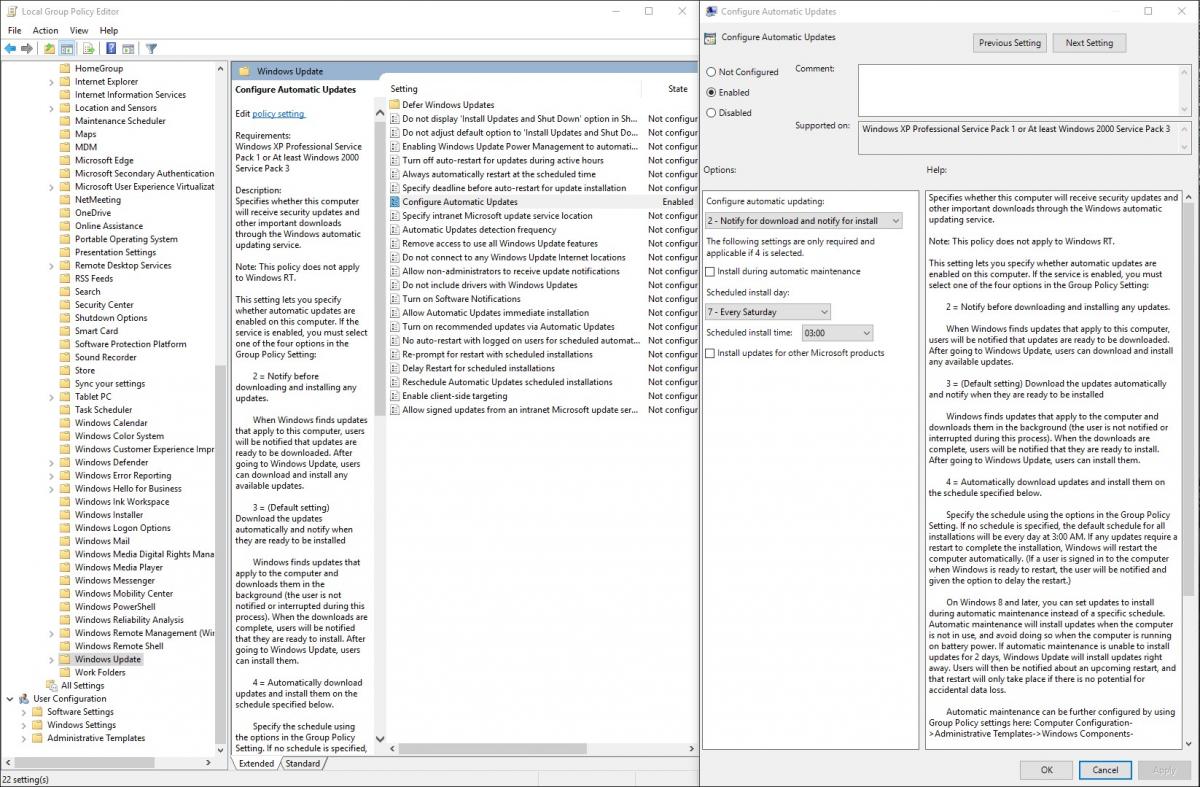Screen dimensions: 1200x787
Task: Click the Store folder icon in the tree
Action: pyautogui.click(x=65, y=370)
